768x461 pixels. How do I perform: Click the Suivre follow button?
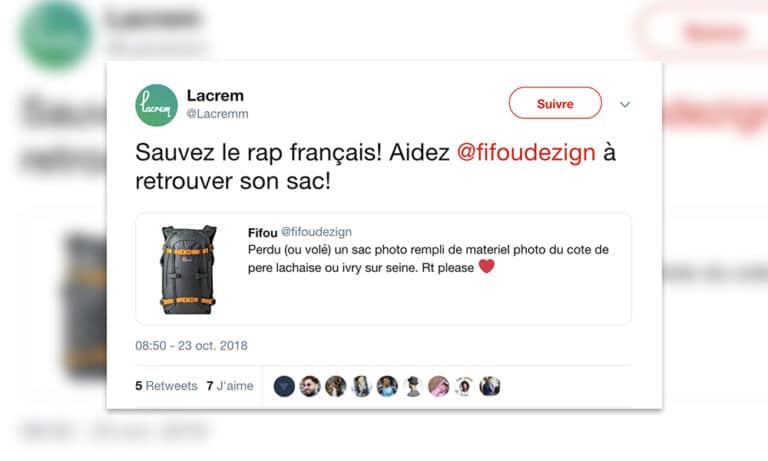(555, 103)
